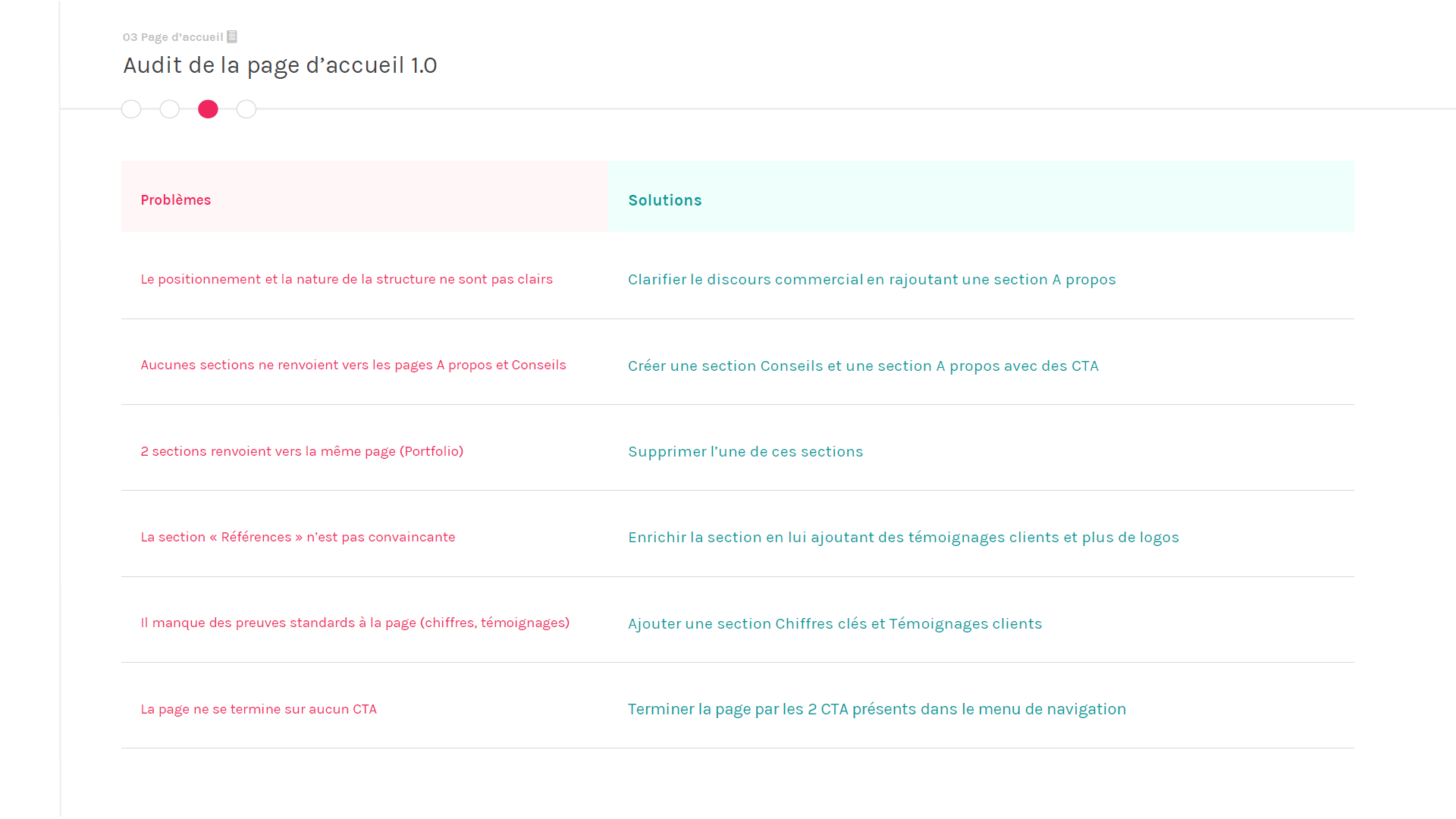The image size is (1456, 819).
Task: Click 'Clarifier le discours commercial' solution
Action: [x=871, y=280]
